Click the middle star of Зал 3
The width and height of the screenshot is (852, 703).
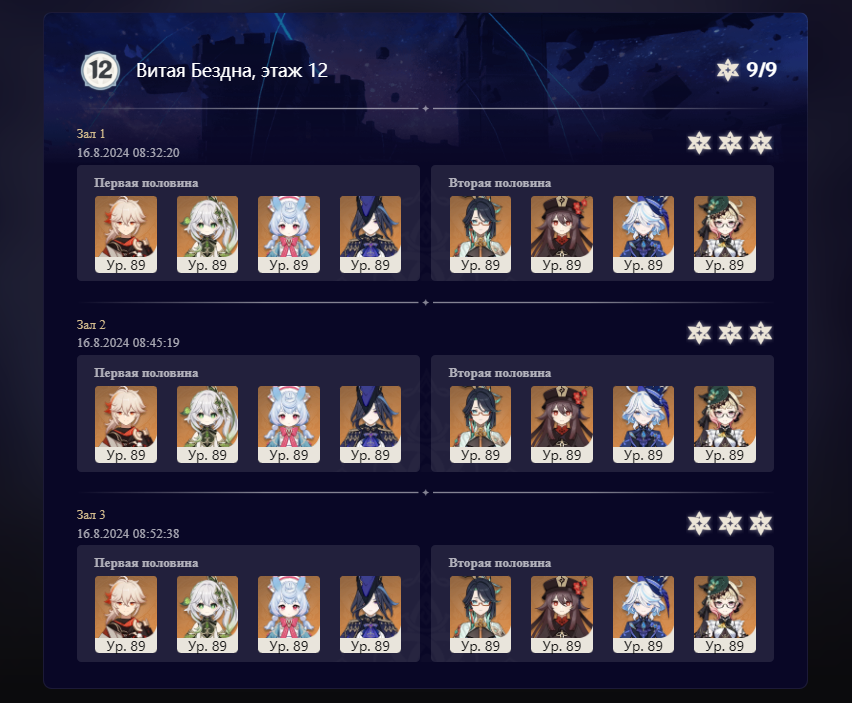coord(730,523)
